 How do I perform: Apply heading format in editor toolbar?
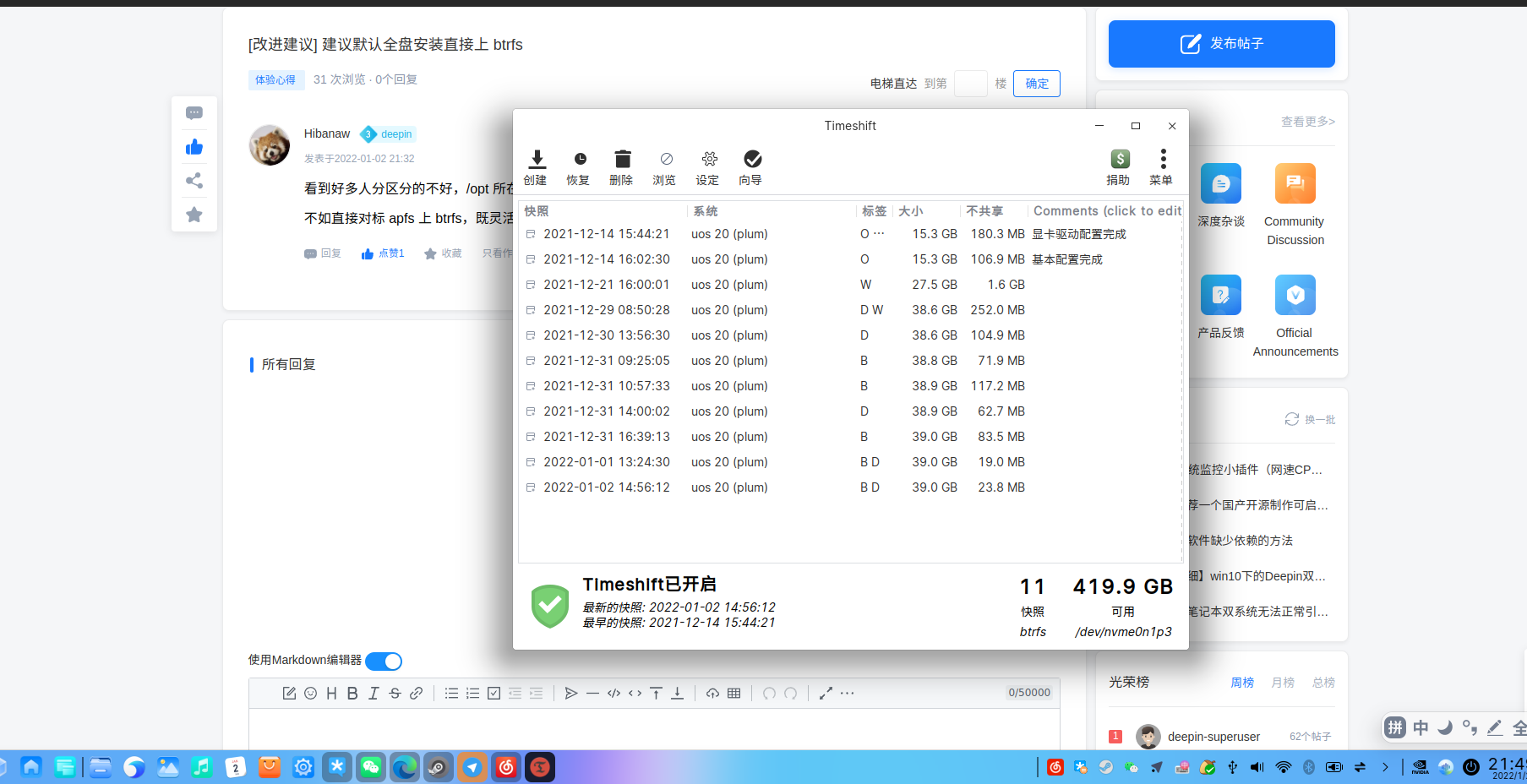point(331,694)
